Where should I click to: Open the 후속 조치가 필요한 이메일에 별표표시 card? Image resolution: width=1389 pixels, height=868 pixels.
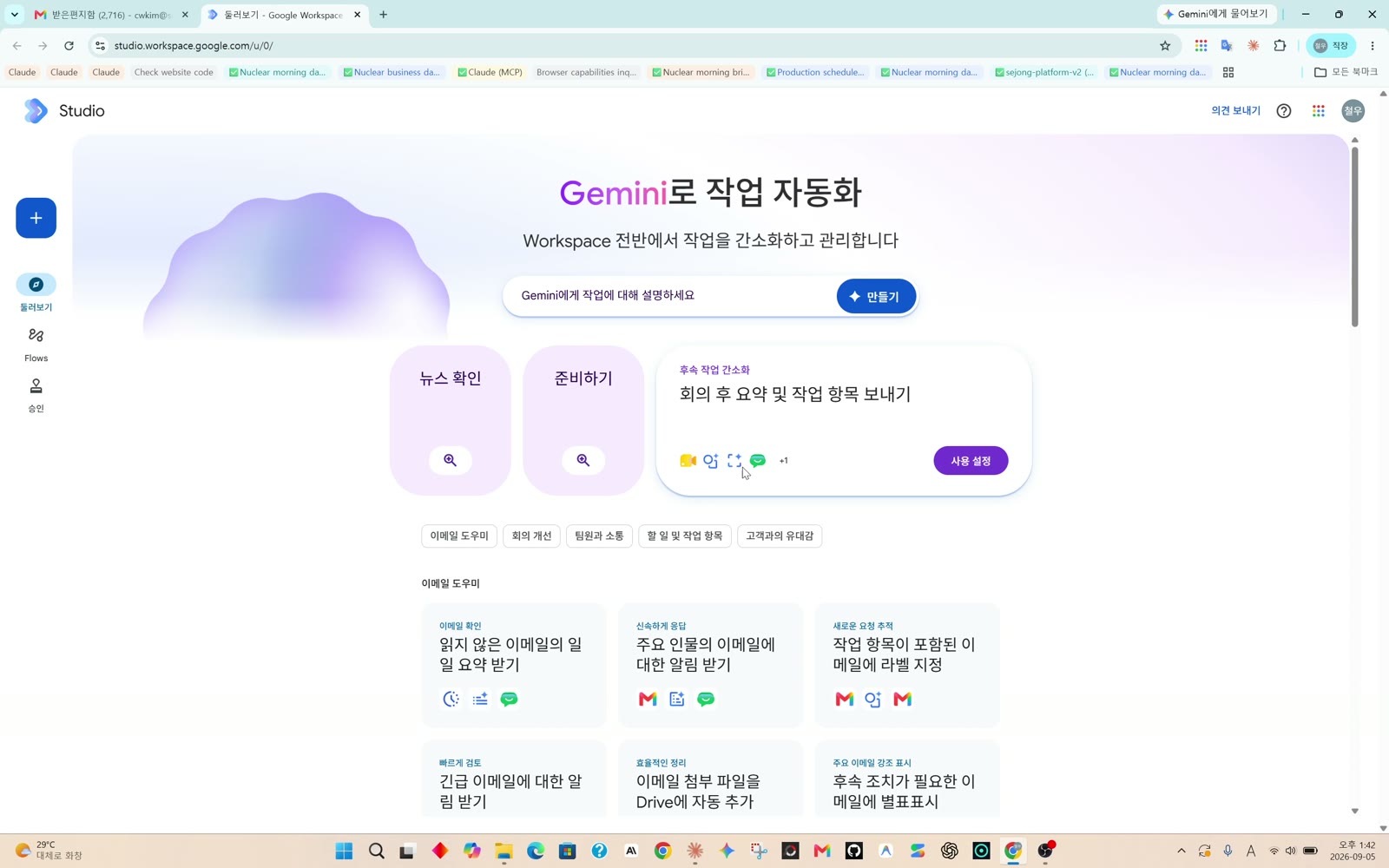pos(907,779)
